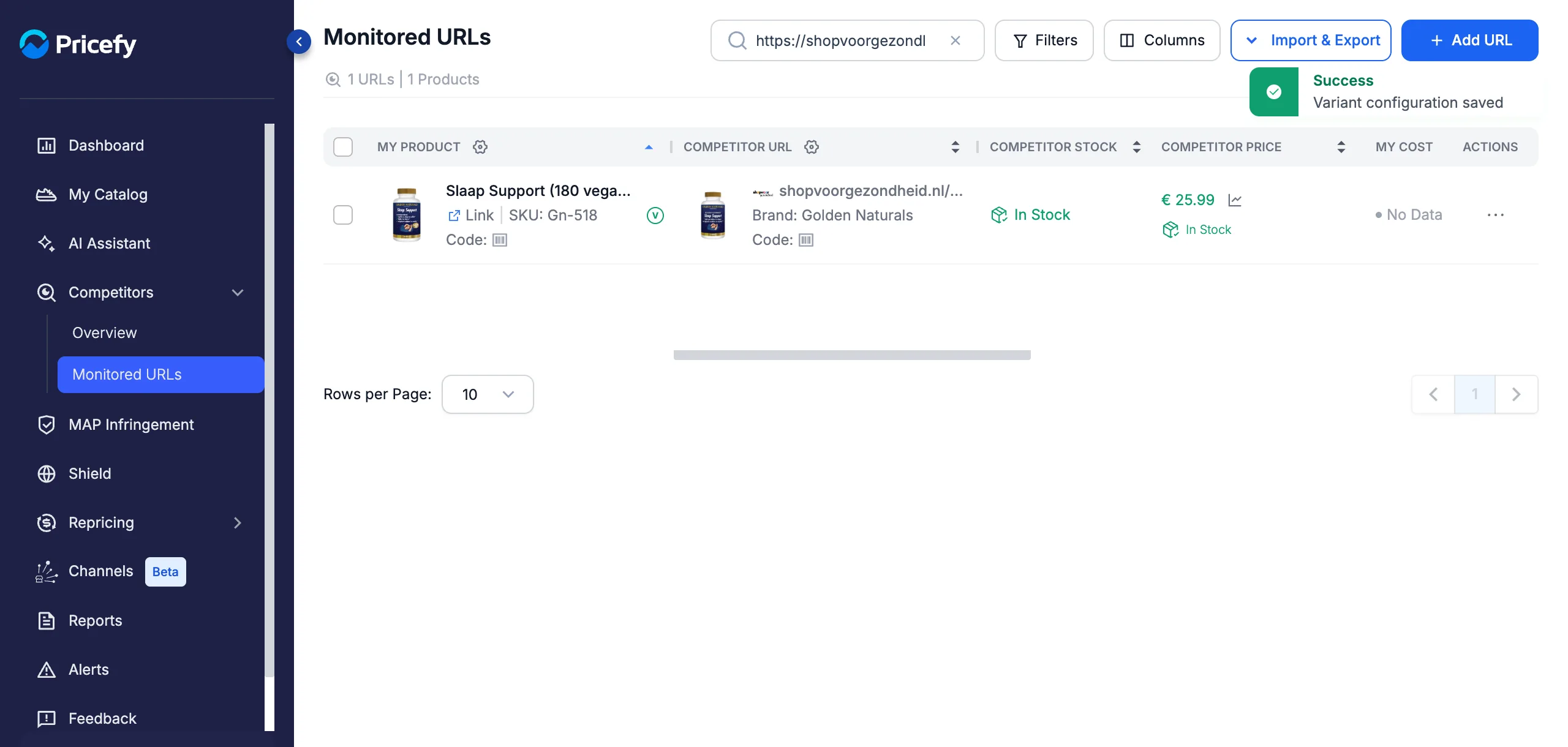Open Import & Export dropdown

[x=1311, y=40]
